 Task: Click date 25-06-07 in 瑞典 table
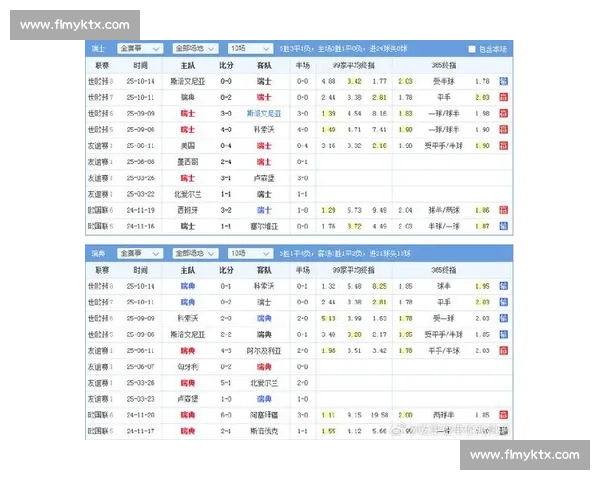[140, 367]
